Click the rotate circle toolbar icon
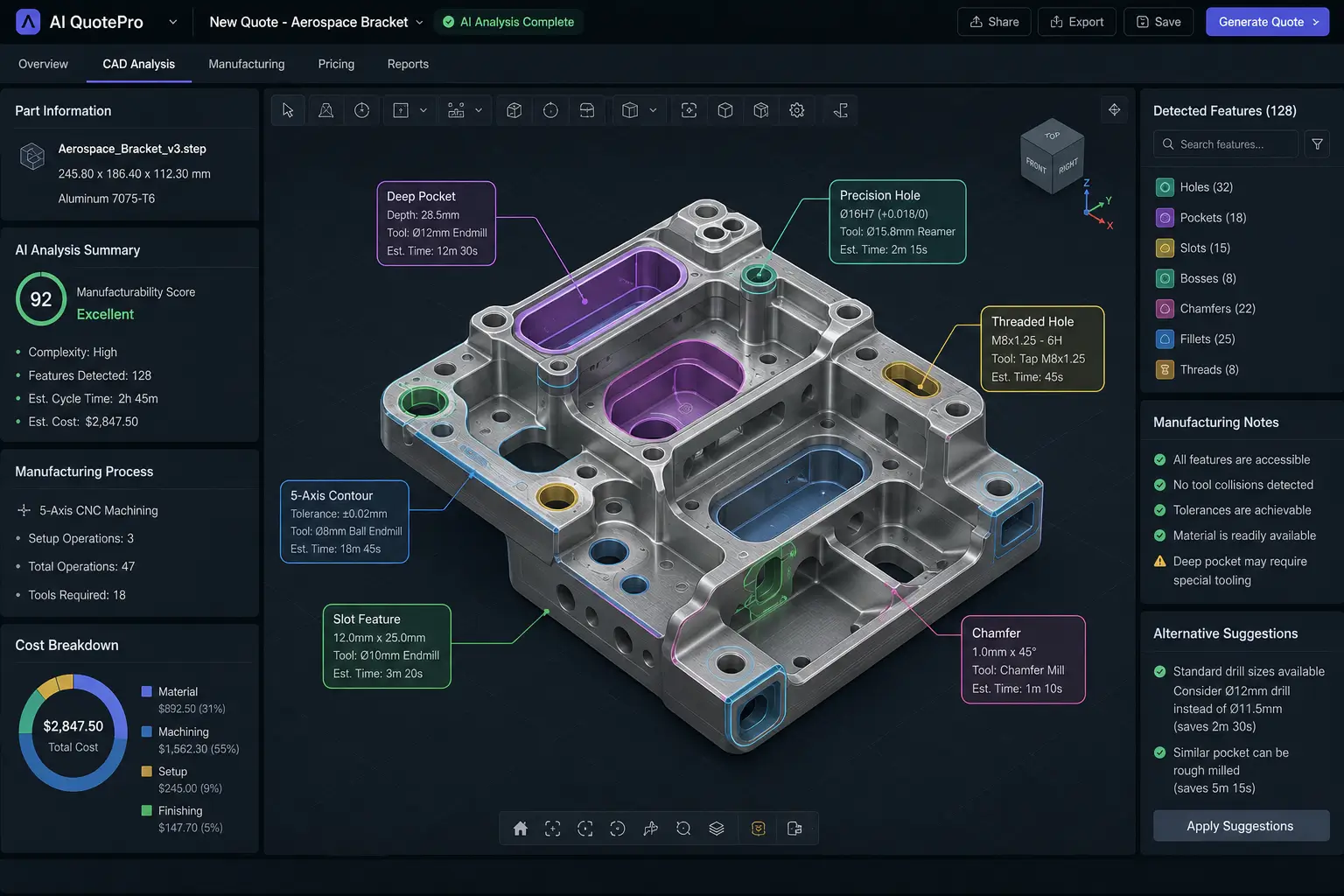Viewport: 1344px width, 896px height. (550, 110)
